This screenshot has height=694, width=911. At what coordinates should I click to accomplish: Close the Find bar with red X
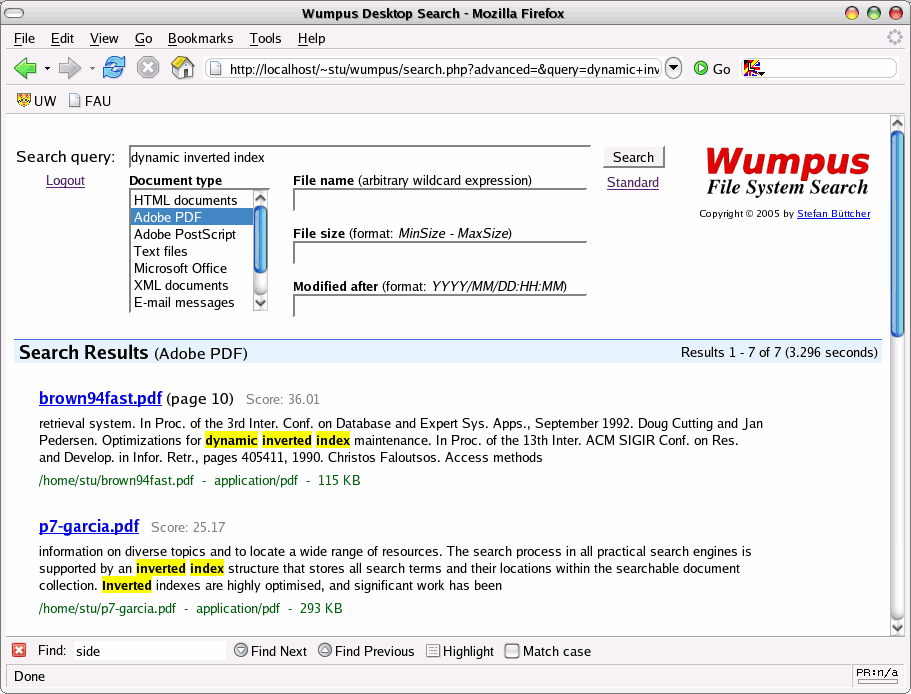[19, 651]
